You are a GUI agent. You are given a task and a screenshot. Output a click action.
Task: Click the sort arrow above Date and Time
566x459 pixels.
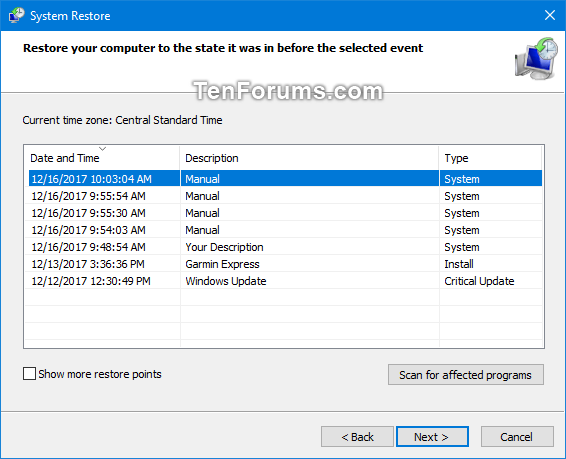(103, 149)
